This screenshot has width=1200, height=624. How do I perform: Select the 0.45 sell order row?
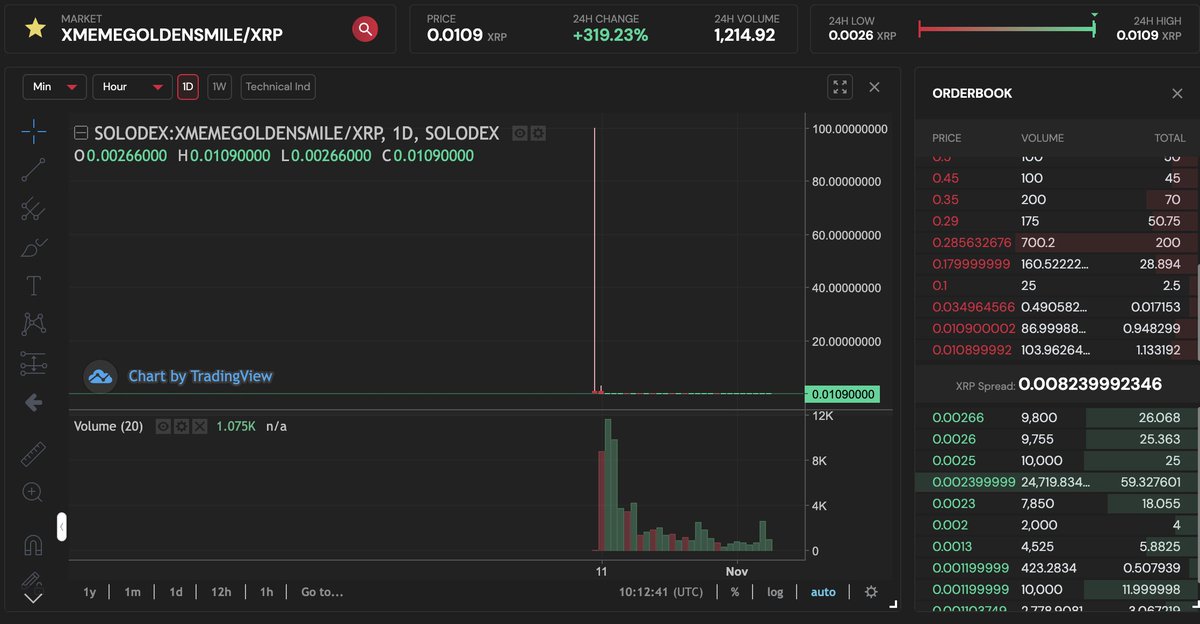coord(1057,178)
